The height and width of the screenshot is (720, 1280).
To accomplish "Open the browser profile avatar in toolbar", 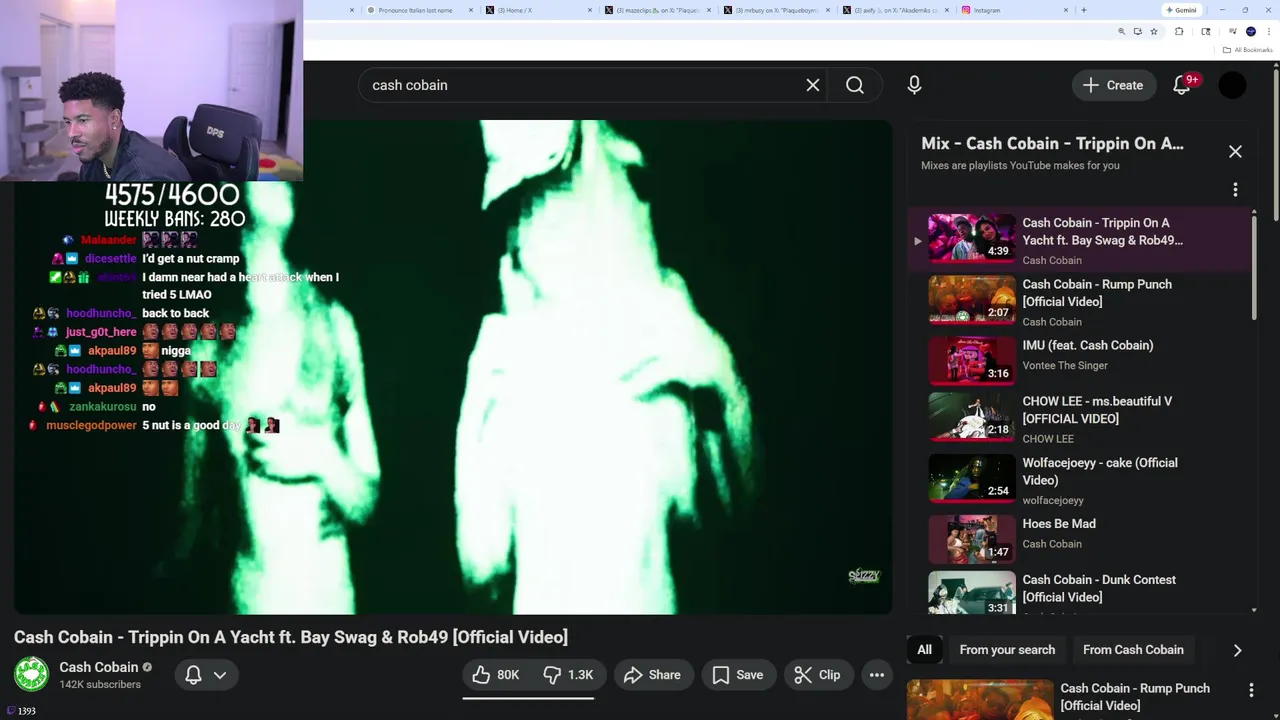I will point(1250,32).
